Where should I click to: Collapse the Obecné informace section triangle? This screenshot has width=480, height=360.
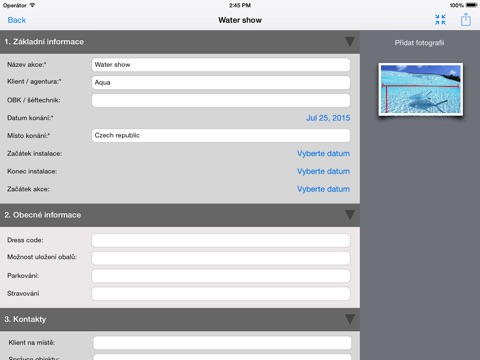pos(350,215)
